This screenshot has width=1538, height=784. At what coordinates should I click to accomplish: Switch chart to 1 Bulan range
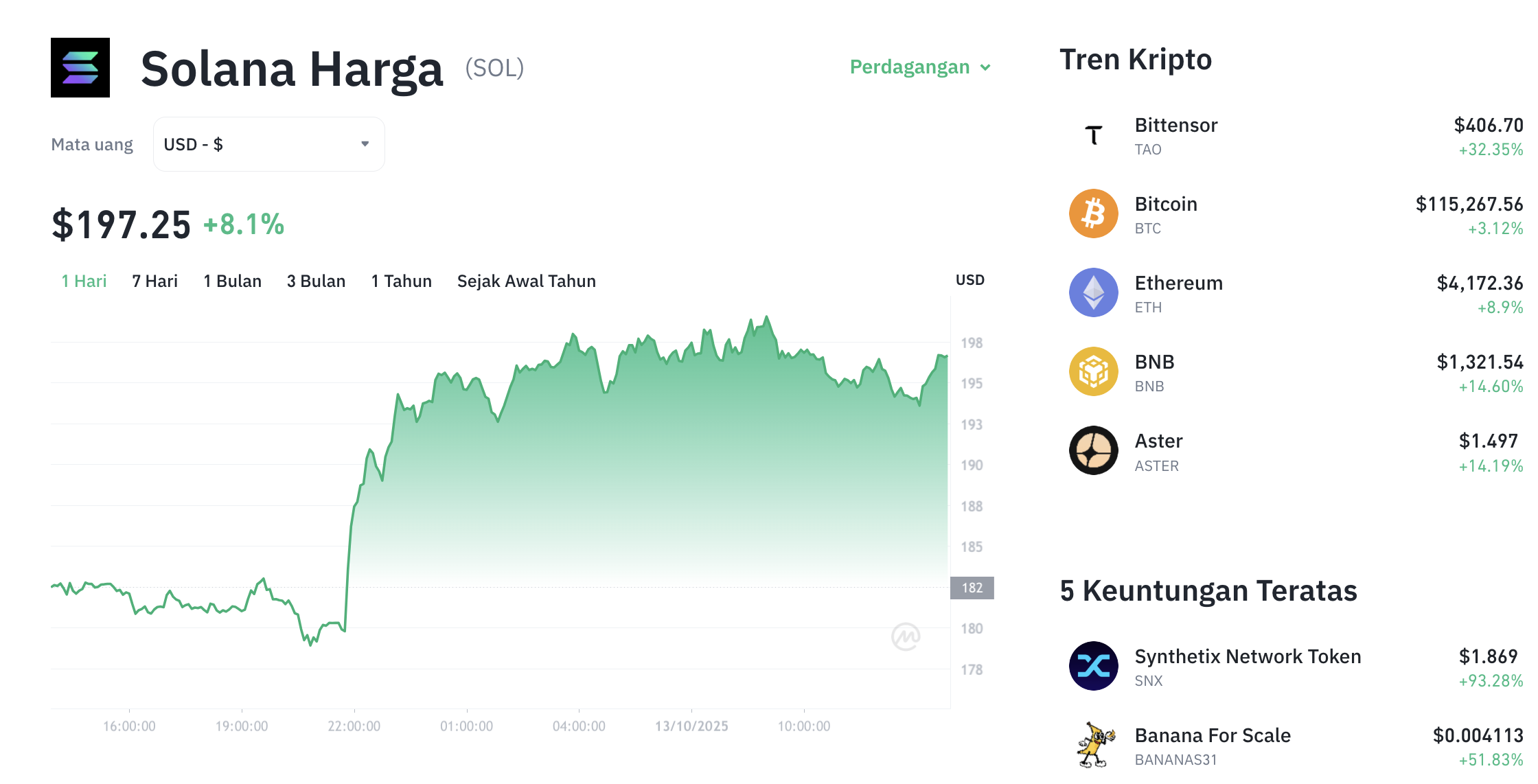232,281
